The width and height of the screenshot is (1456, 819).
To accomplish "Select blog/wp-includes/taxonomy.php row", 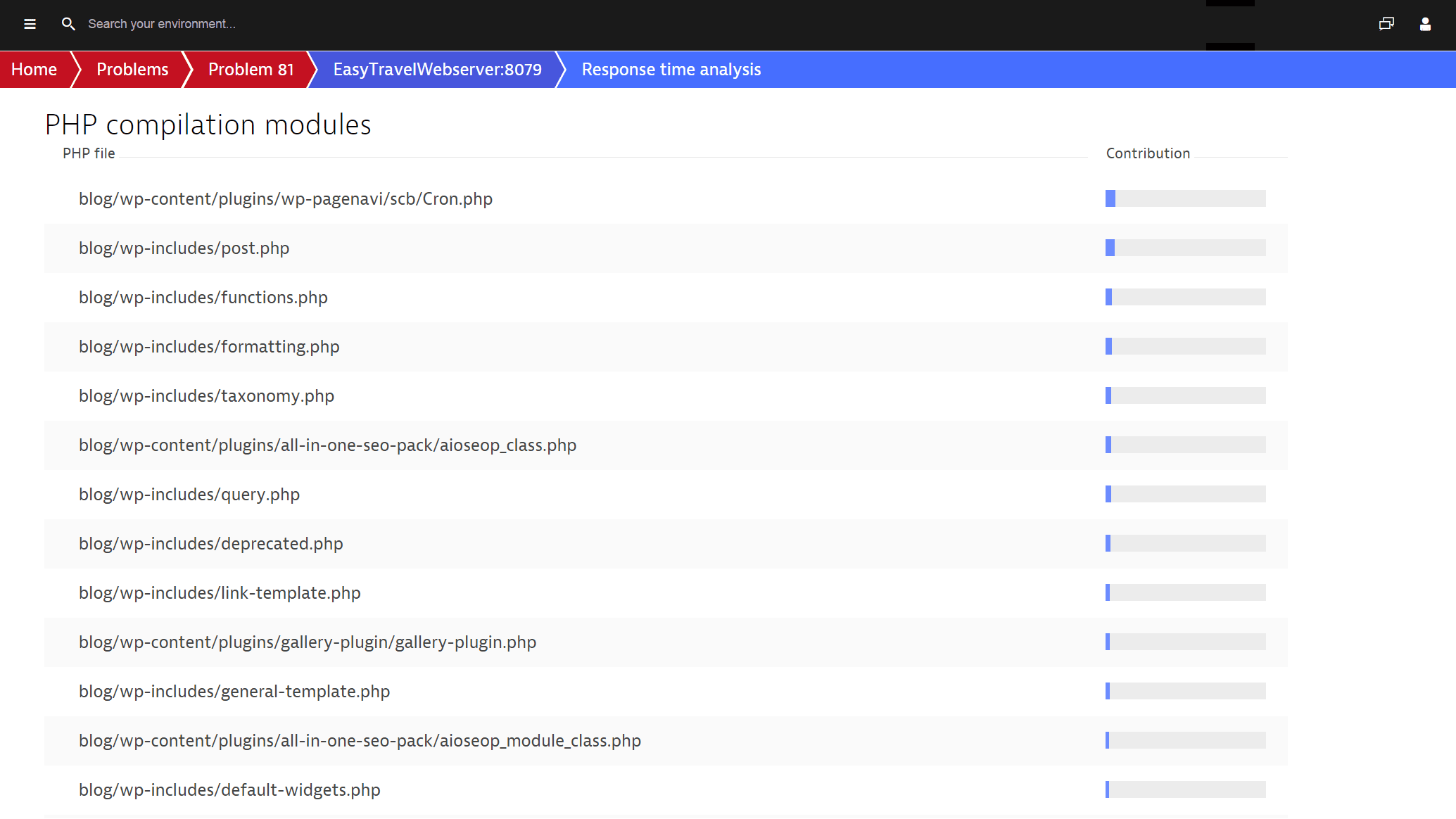I will tap(666, 396).
